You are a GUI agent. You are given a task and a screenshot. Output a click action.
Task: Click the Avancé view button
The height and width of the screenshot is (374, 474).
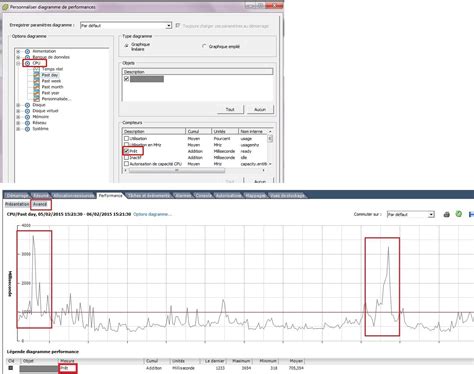[x=40, y=204]
